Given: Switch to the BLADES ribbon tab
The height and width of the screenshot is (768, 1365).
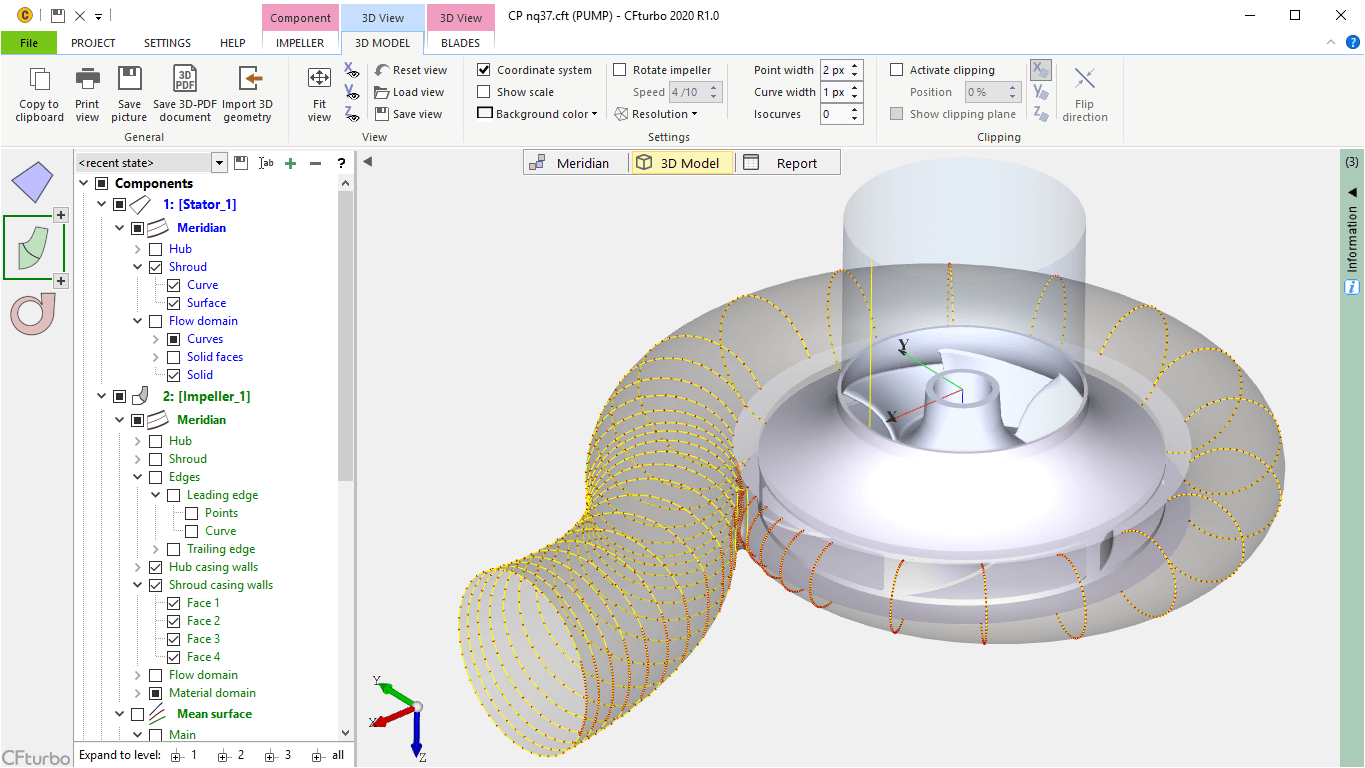Looking at the screenshot, I should (460, 43).
